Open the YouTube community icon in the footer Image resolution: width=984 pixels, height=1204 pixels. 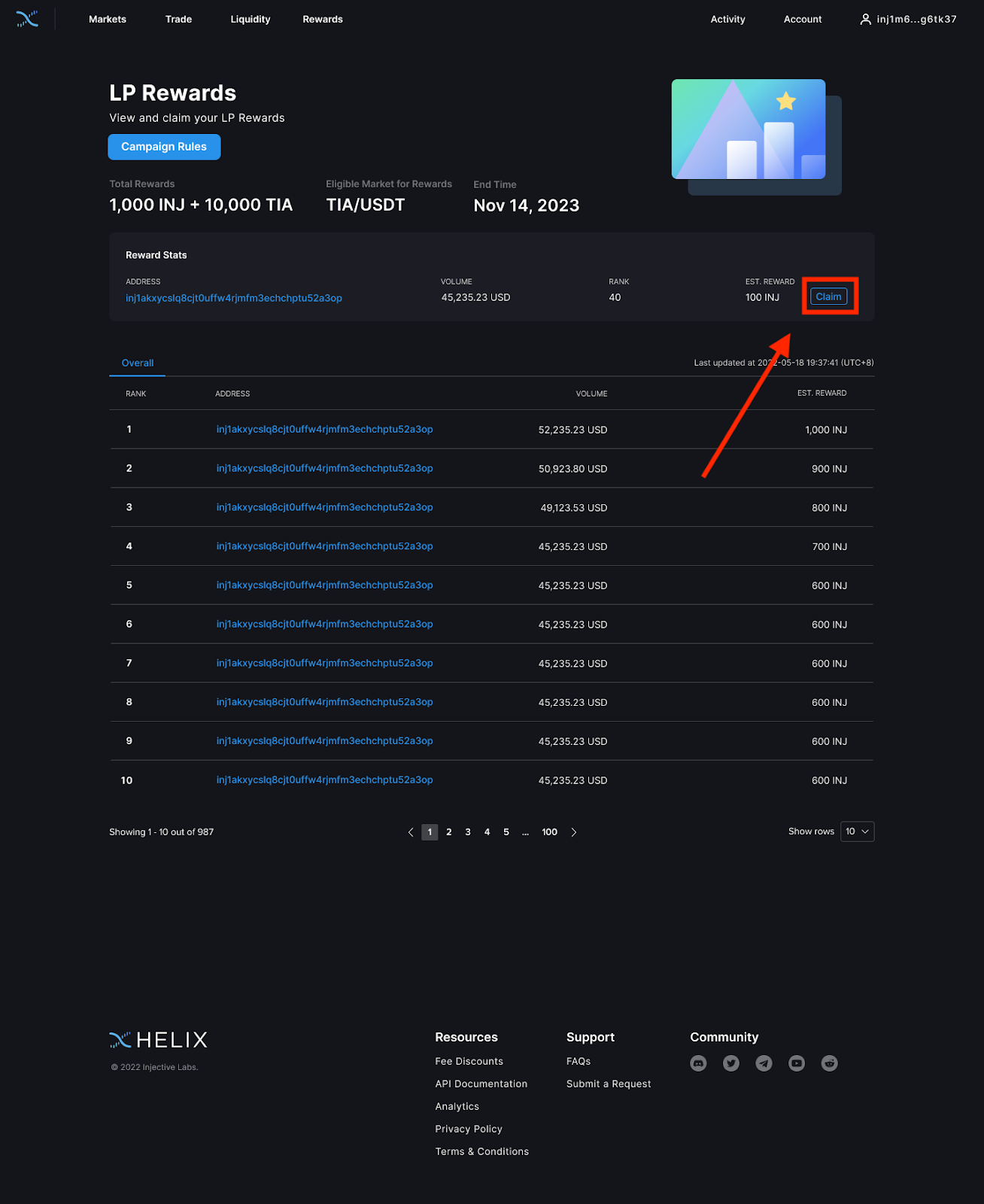pyautogui.click(x=797, y=1063)
